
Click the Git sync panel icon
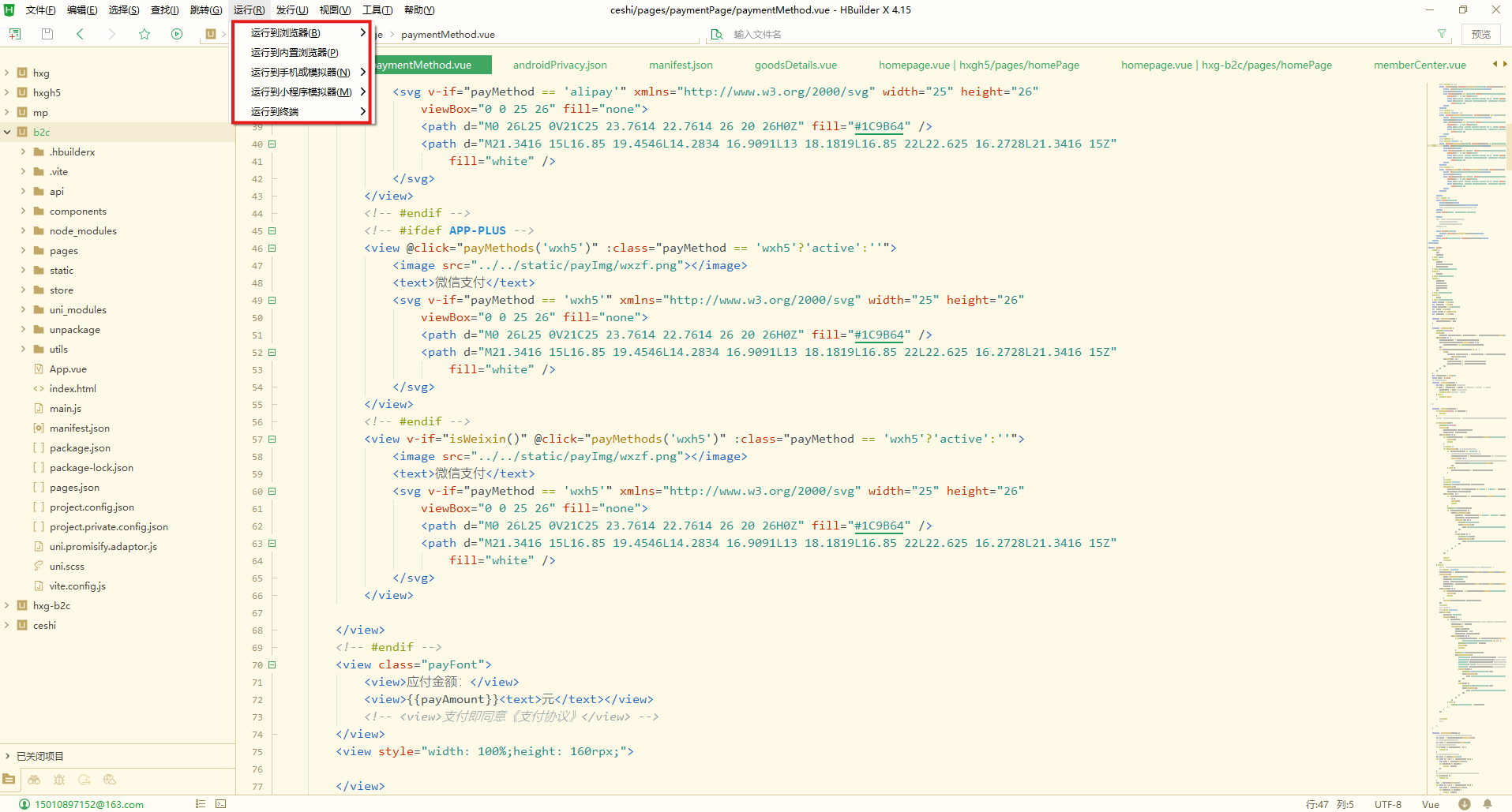(x=84, y=779)
